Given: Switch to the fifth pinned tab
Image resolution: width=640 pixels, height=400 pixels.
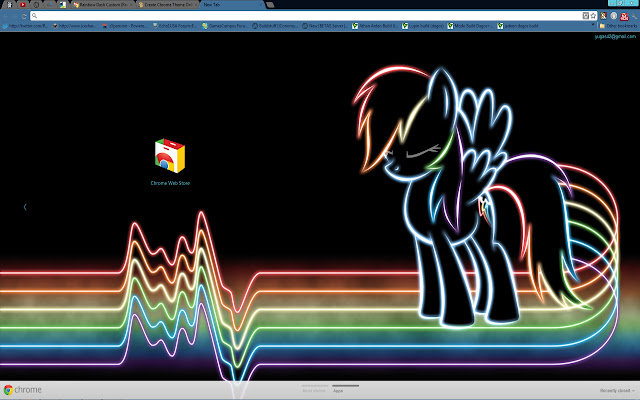Looking at the screenshot, I should pos(62,5).
